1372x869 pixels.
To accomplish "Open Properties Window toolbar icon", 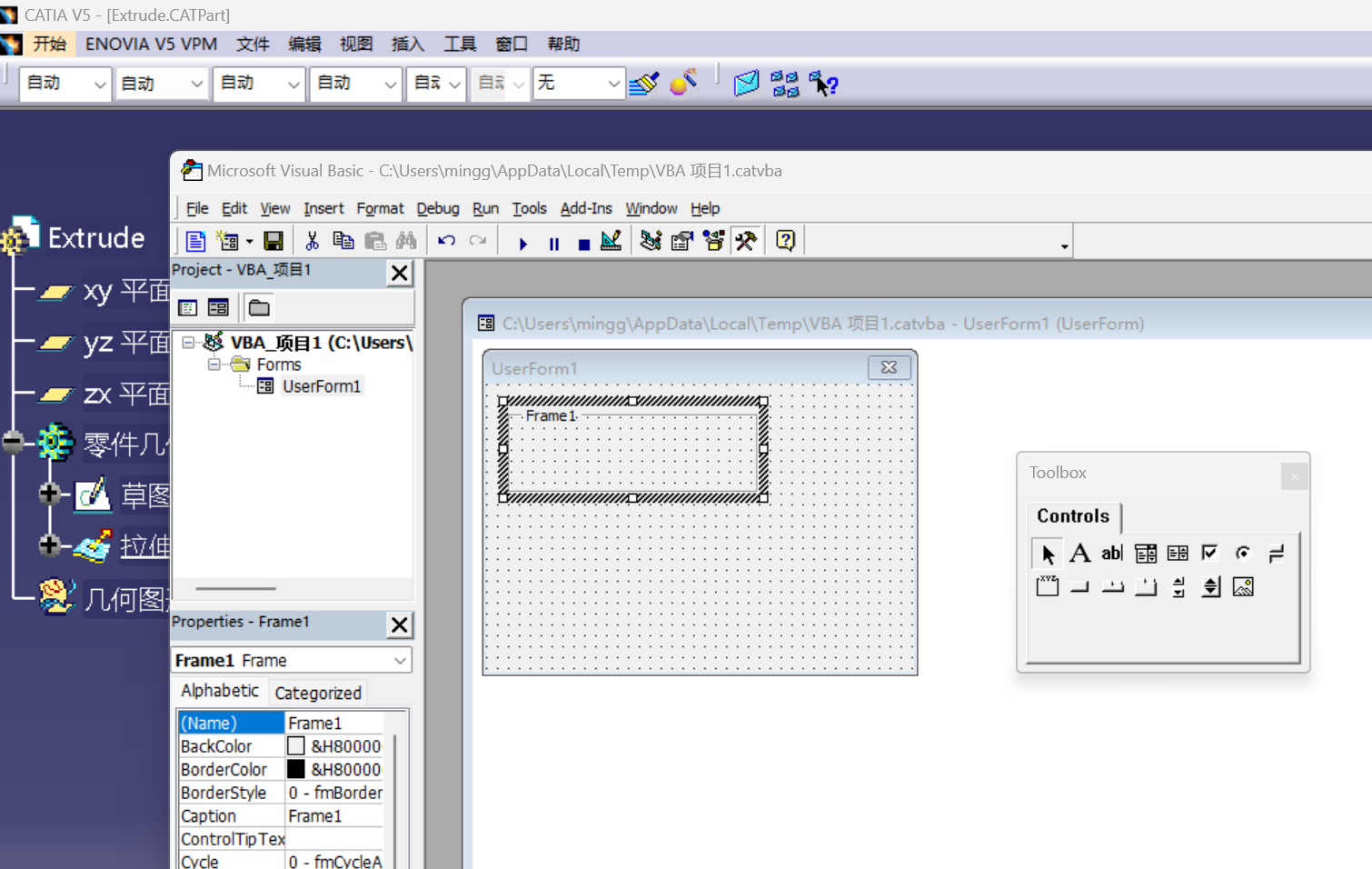I will (681, 241).
